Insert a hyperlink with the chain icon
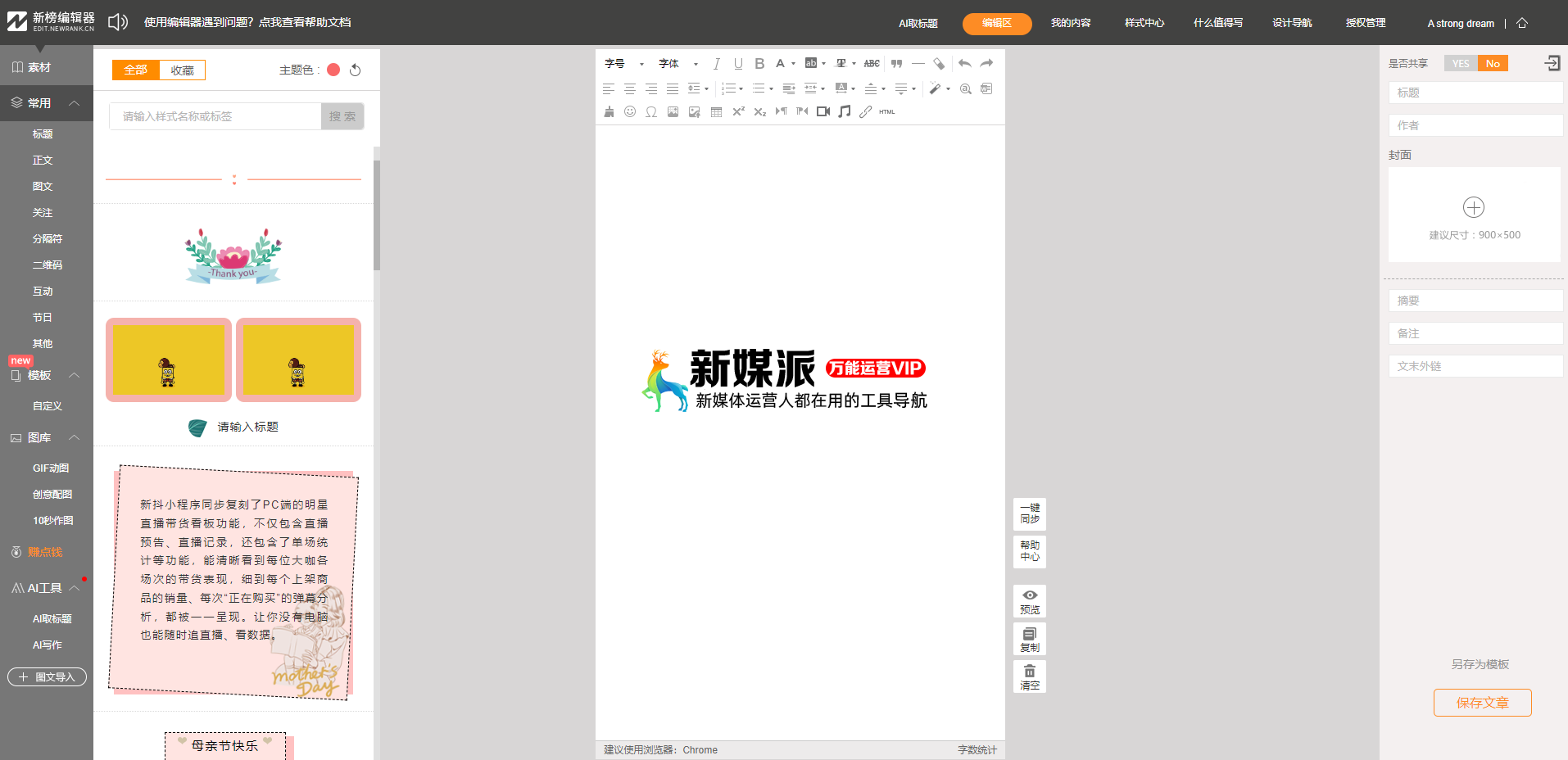Image resolution: width=1568 pixels, height=760 pixels. pos(866,111)
